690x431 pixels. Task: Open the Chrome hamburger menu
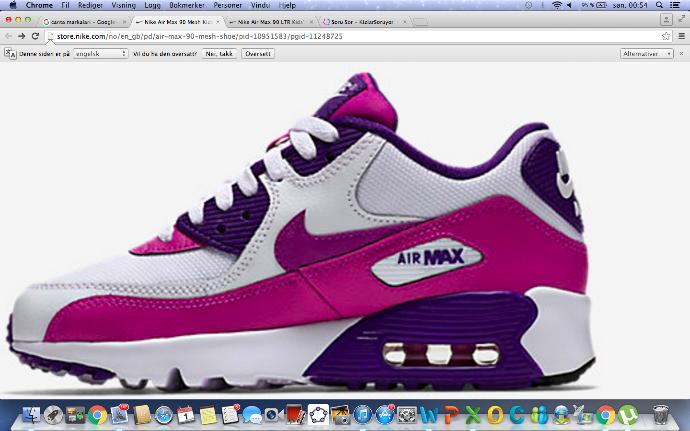[681, 36]
